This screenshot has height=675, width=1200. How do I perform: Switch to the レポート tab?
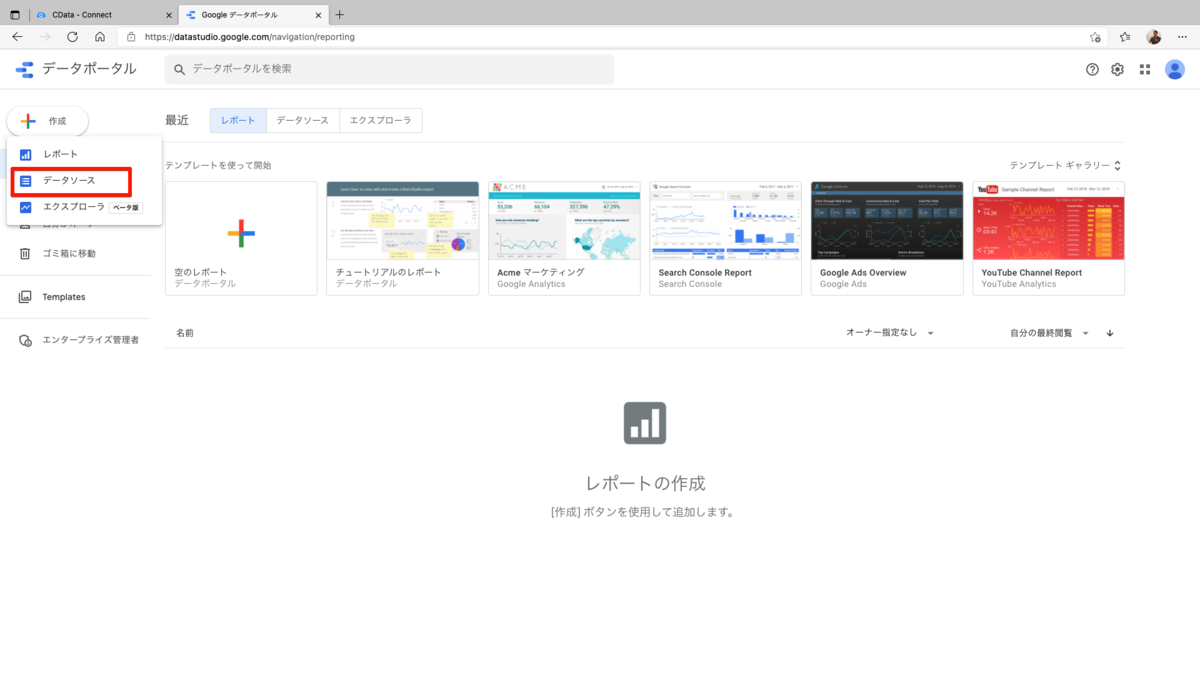(238, 120)
